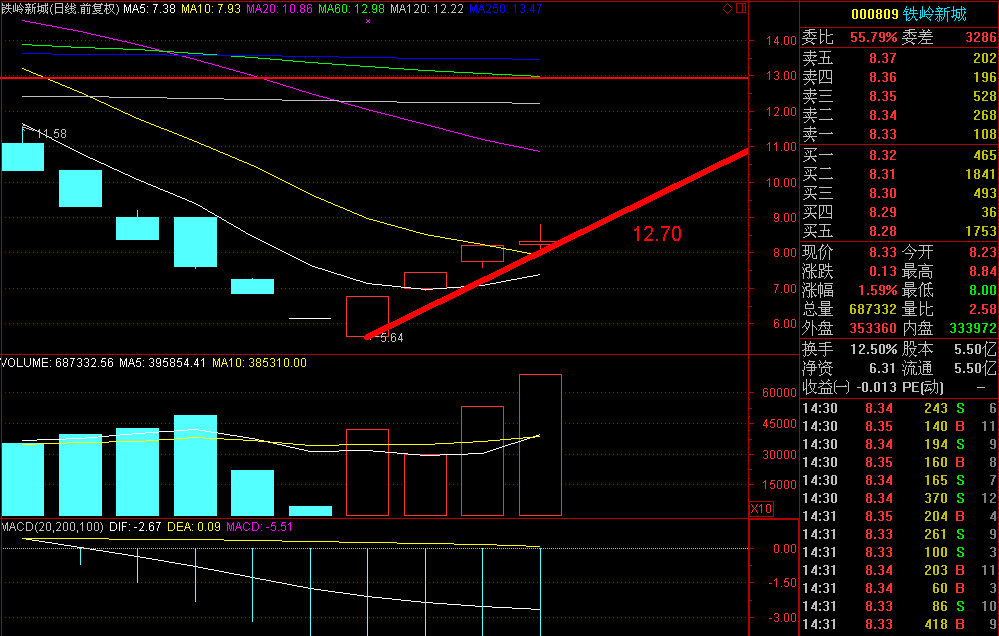Click the 14:30 tick with volume 243
The height and width of the screenshot is (636, 999).
(x=899, y=408)
